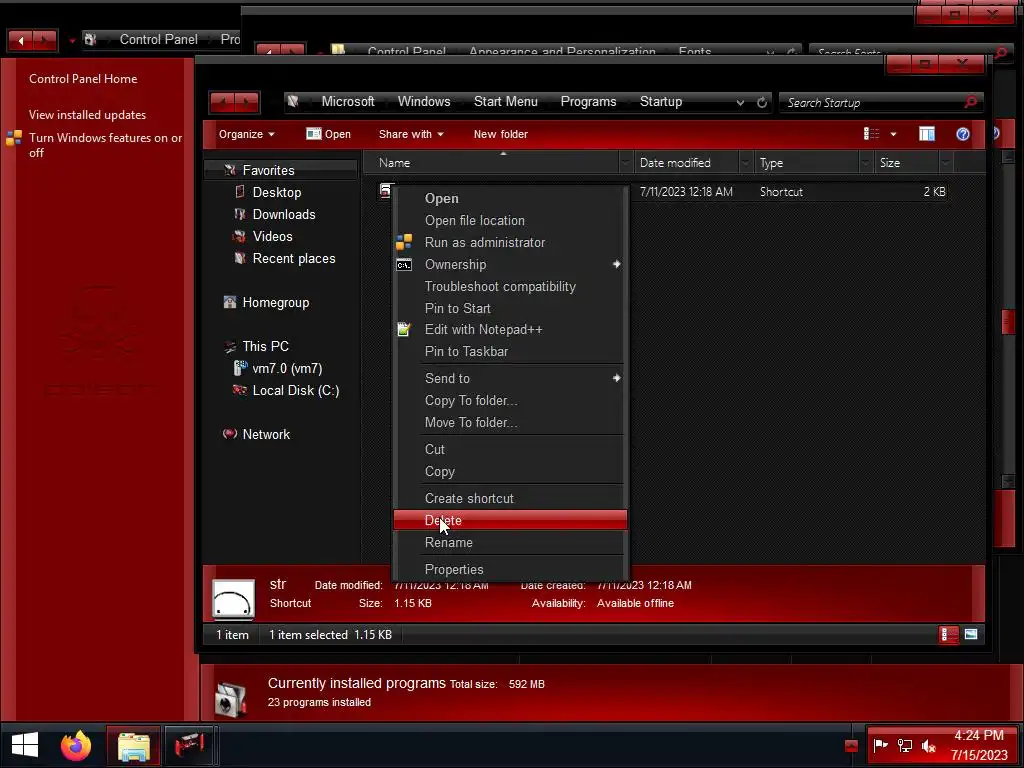Select Create shortcut menu entry

tap(510, 498)
